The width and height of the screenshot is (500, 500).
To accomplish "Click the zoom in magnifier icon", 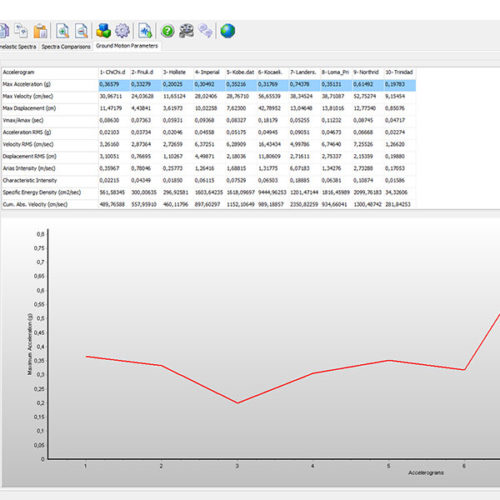I will (62, 31).
